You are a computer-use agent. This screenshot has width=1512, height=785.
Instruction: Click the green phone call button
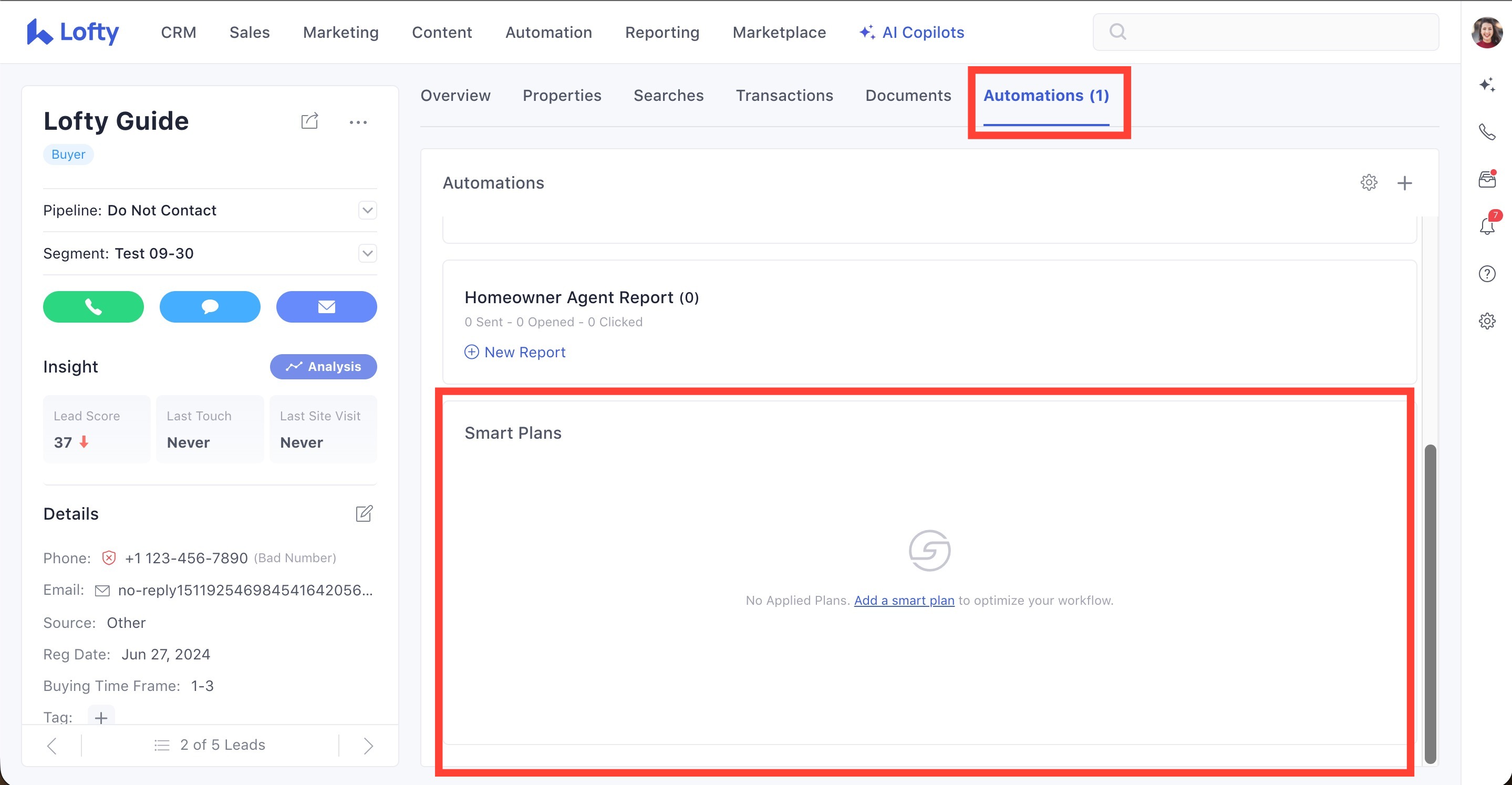[x=94, y=306]
